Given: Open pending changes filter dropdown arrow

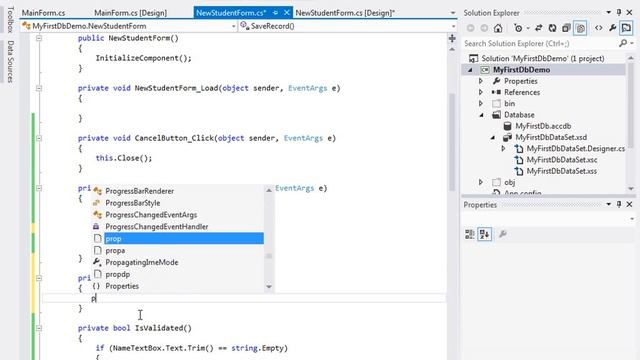Looking at the screenshot, I should [528, 28].
